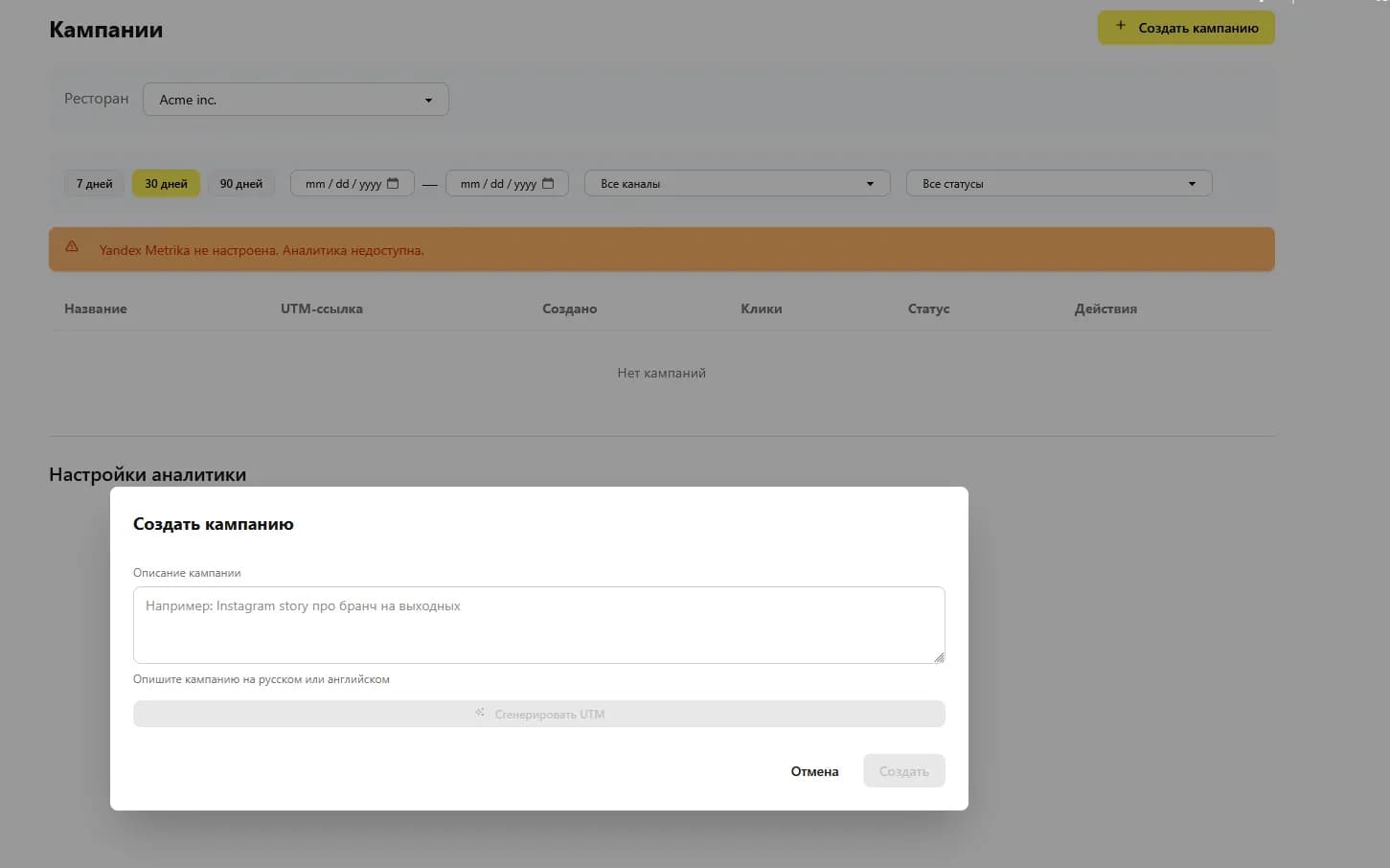Click the Название column header

pyautogui.click(x=95, y=308)
